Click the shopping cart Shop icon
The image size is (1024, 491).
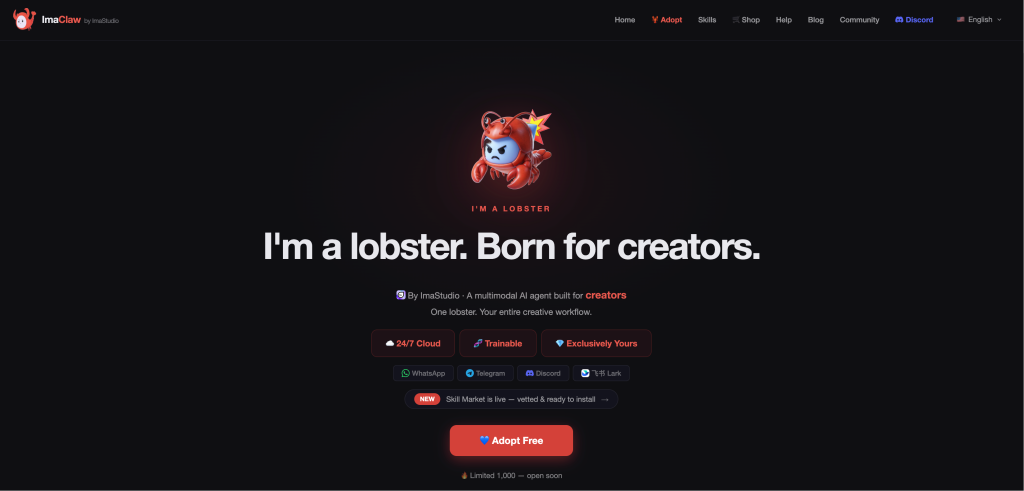(736, 20)
